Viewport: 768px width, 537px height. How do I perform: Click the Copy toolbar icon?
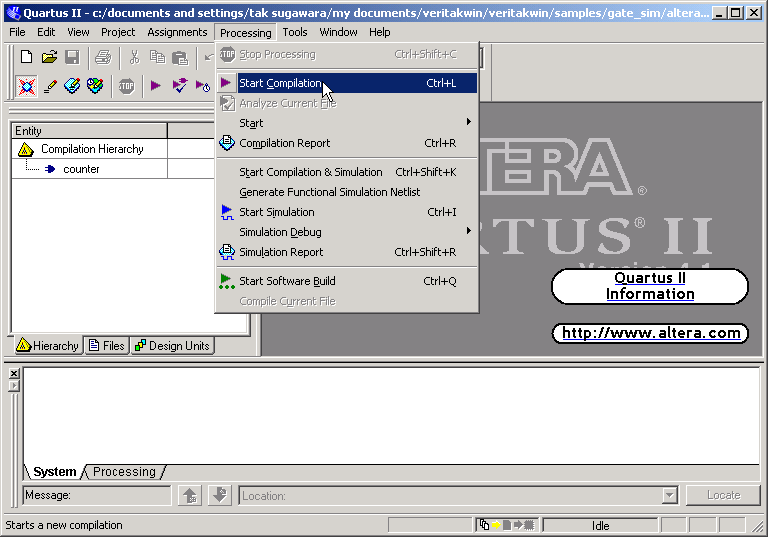[157, 57]
